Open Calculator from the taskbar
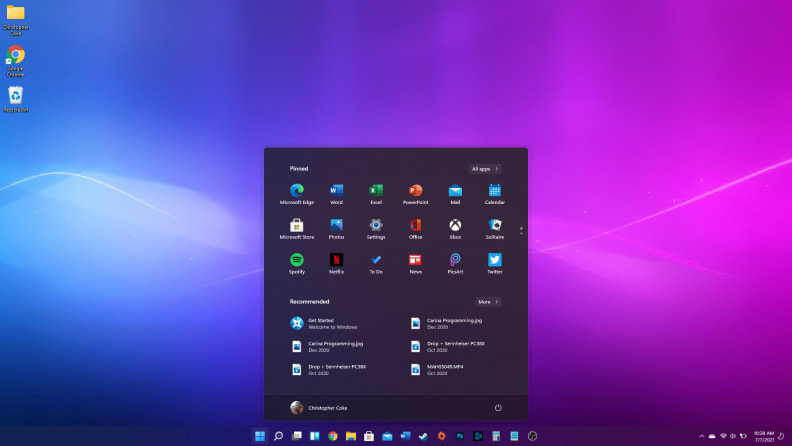792x446 pixels. pyautogui.click(x=496, y=436)
